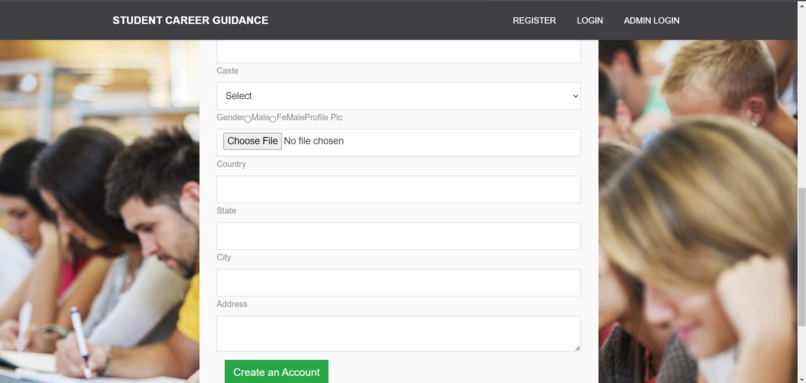Screen dimensions: 806x383
Task: Click the Create an Account button
Action: click(277, 372)
